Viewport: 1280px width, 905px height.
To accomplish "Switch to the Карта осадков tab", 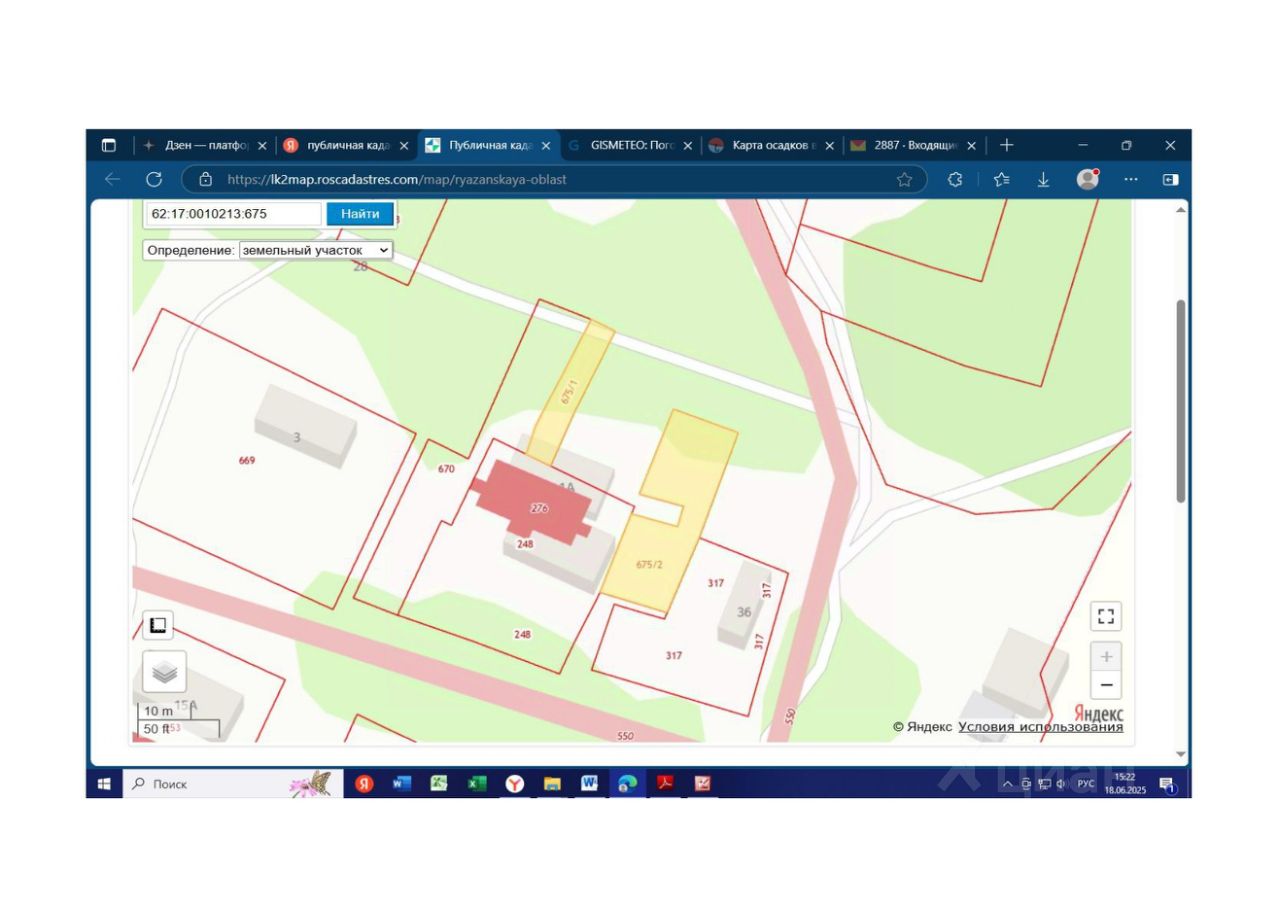I will pyautogui.click(x=772, y=145).
